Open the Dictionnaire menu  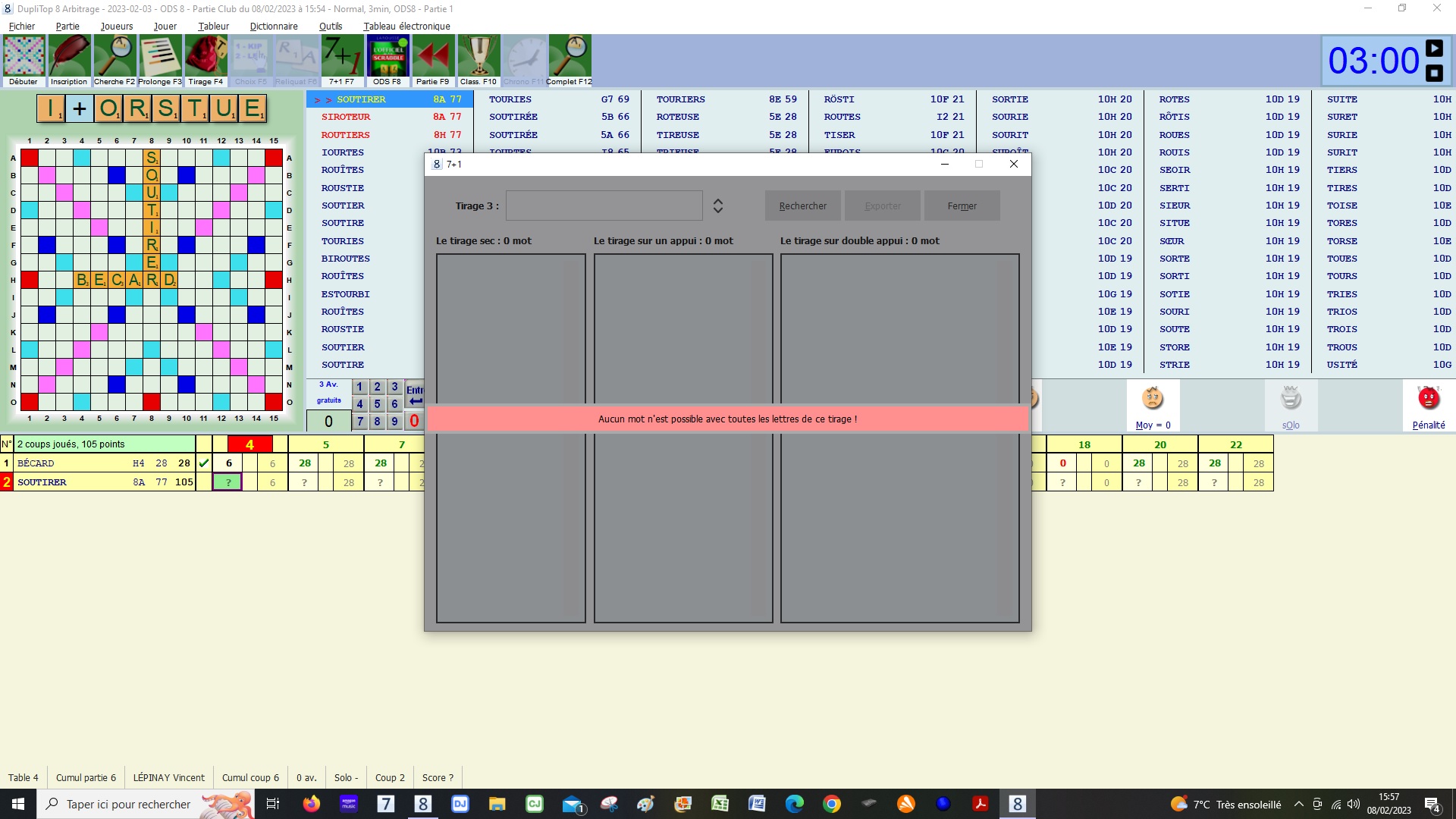tap(273, 26)
